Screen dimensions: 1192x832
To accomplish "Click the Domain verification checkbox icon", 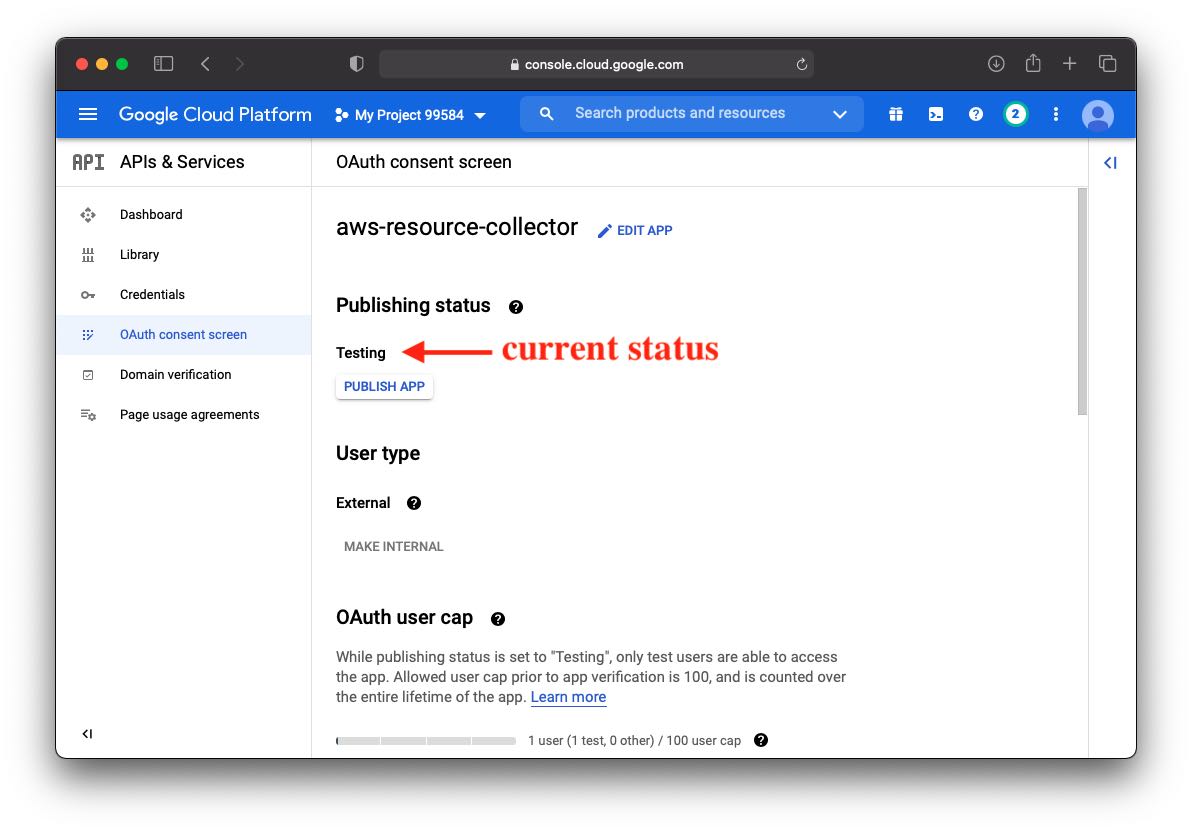I will pyautogui.click(x=88, y=375).
